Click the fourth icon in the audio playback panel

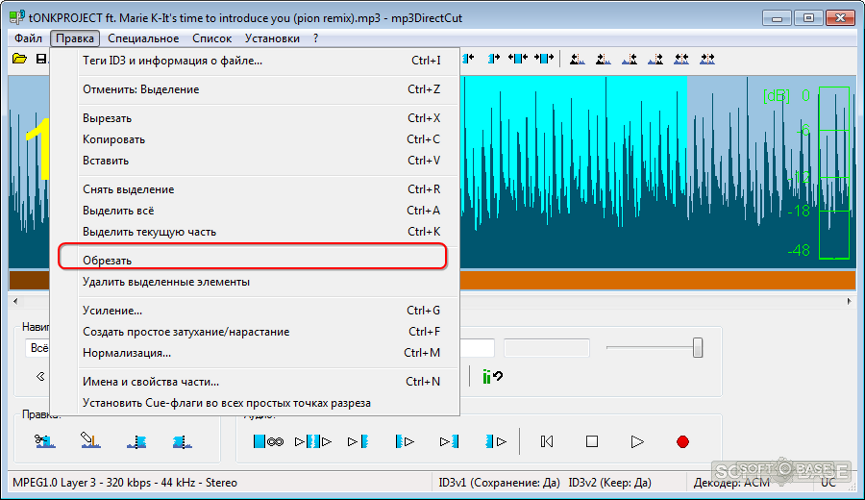[404, 442]
